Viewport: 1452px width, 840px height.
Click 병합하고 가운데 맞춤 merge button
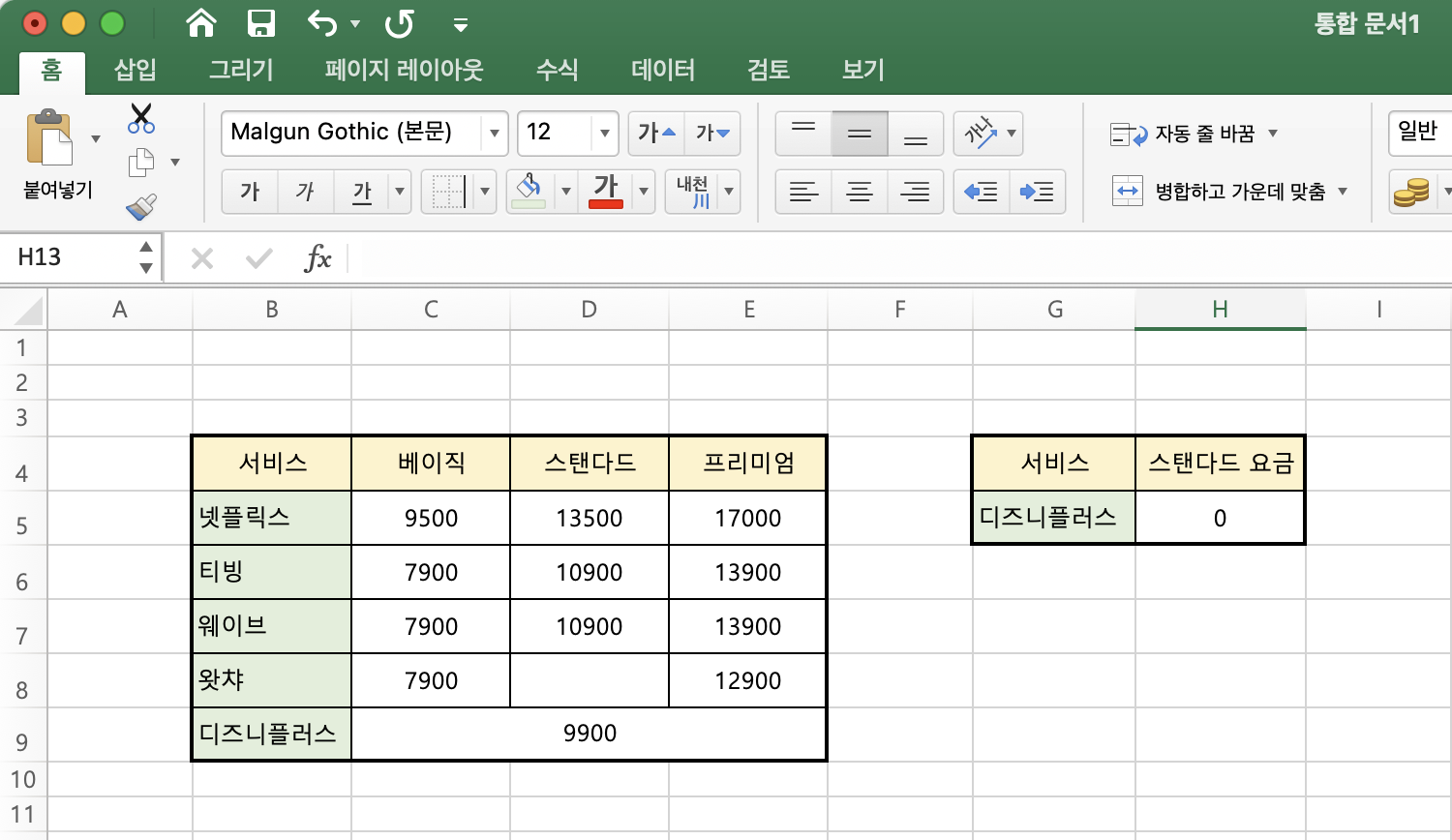tap(1219, 192)
